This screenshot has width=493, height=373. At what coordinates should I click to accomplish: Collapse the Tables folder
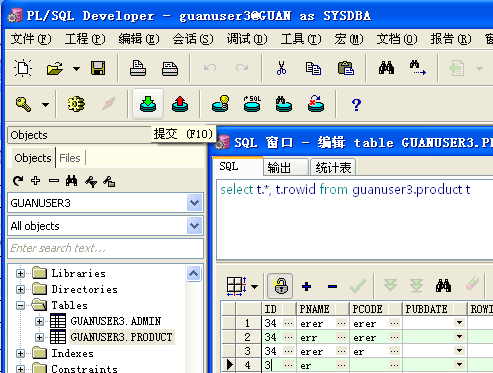20,305
